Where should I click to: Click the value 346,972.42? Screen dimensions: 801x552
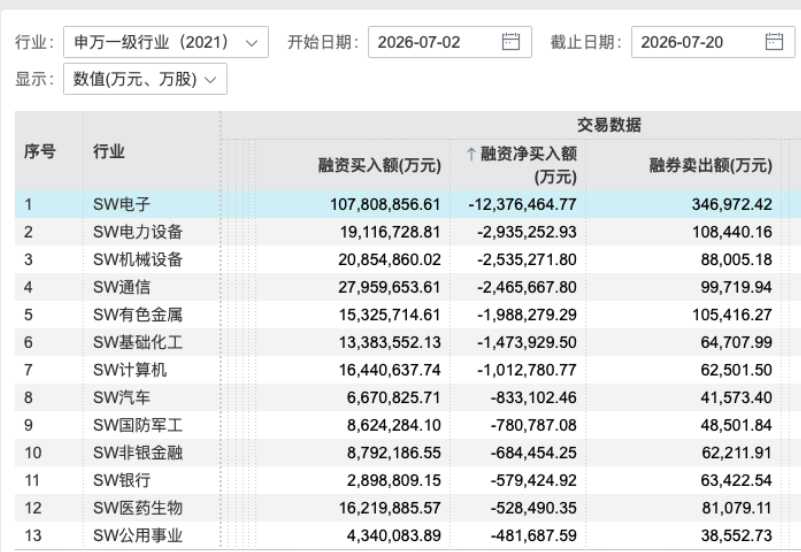(x=732, y=204)
